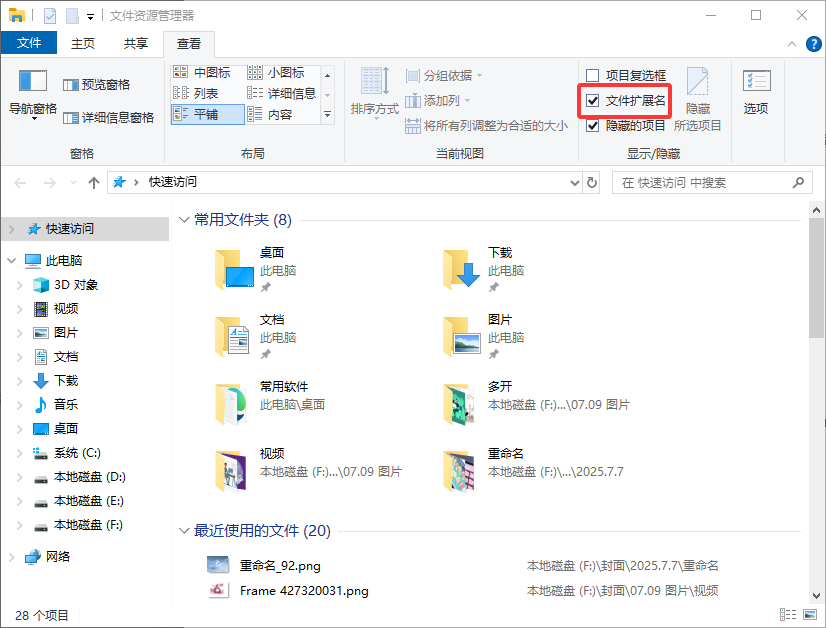Refresh the Quick access address bar
826x628 pixels.
(x=592, y=182)
